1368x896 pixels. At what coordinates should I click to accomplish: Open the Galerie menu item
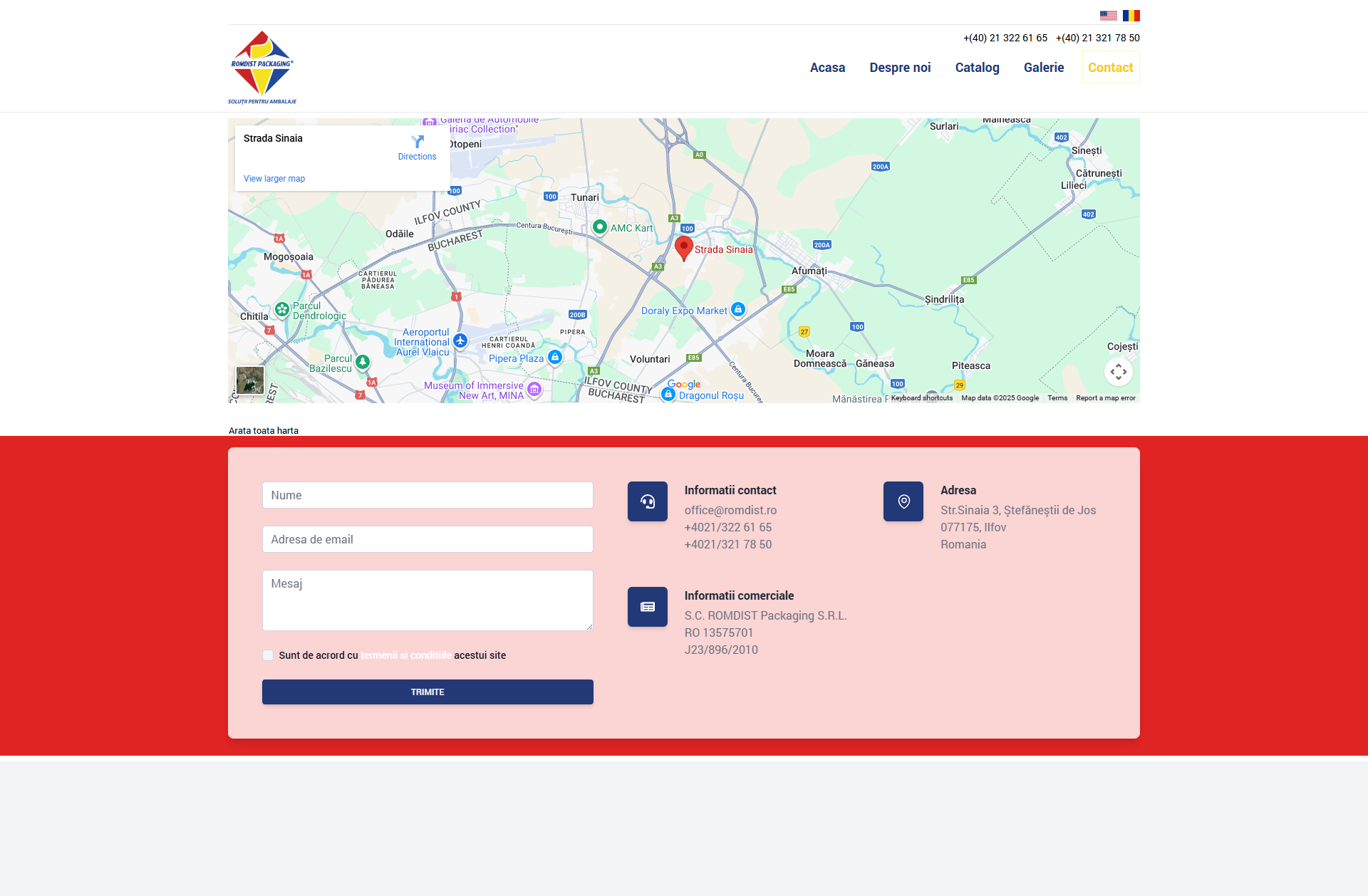coord(1043,68)
